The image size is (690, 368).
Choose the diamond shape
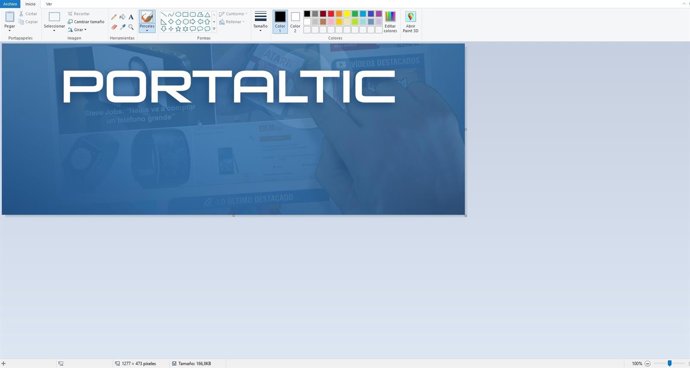(x=171, y=22)
